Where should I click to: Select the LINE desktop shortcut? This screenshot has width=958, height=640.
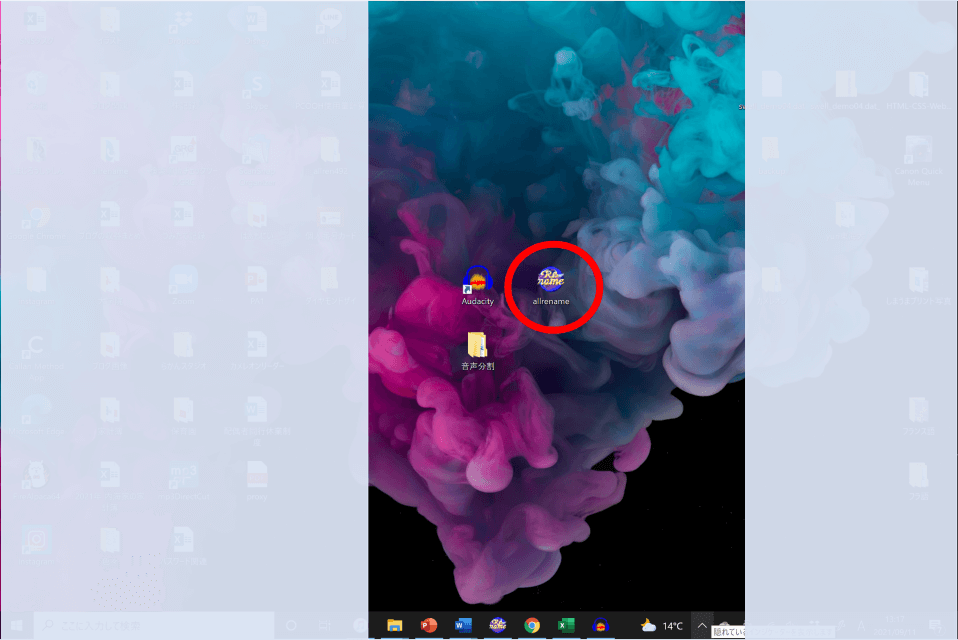(330, 27)
